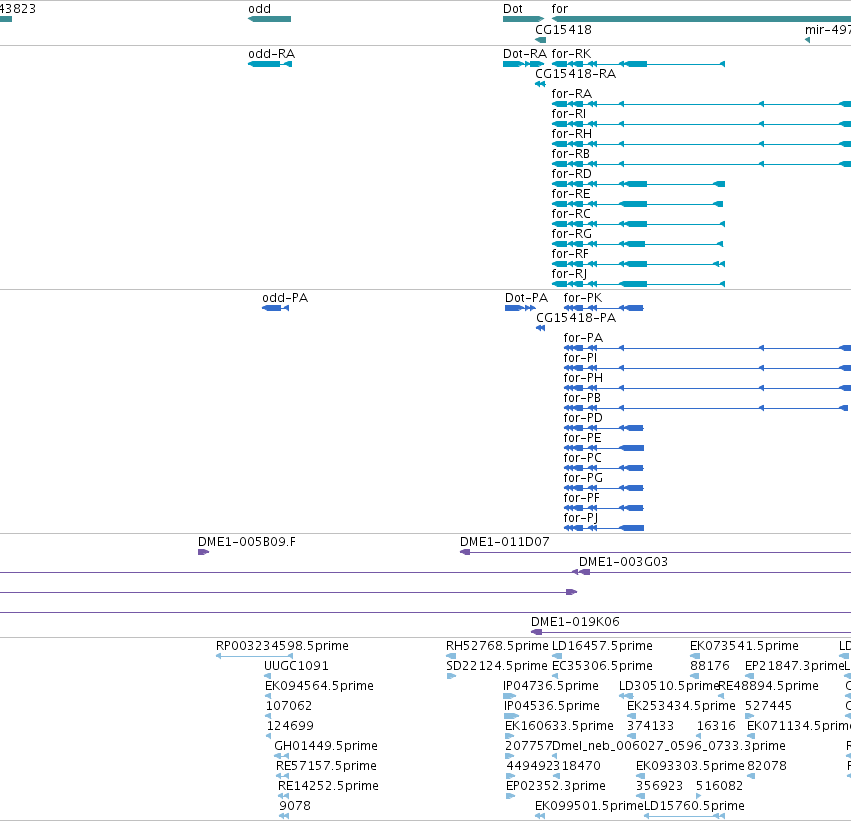Select the DME1-011D07 feature label
This screenshot has width=851, height=821.
pyautogui.click(x=505, y=542)
